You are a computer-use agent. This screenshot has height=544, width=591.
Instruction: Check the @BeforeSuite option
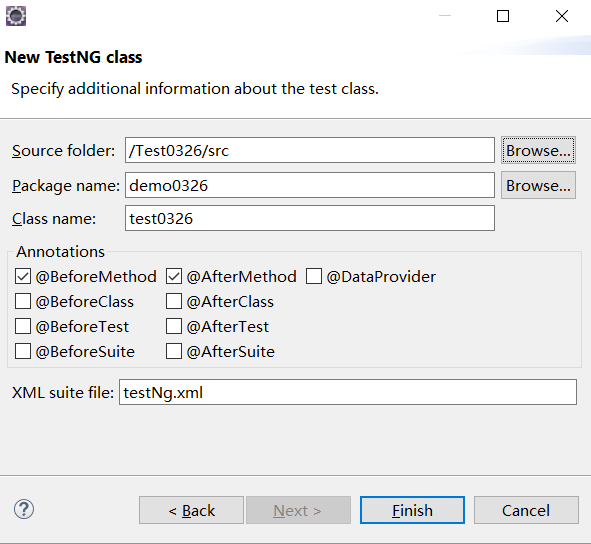point(23,351)
